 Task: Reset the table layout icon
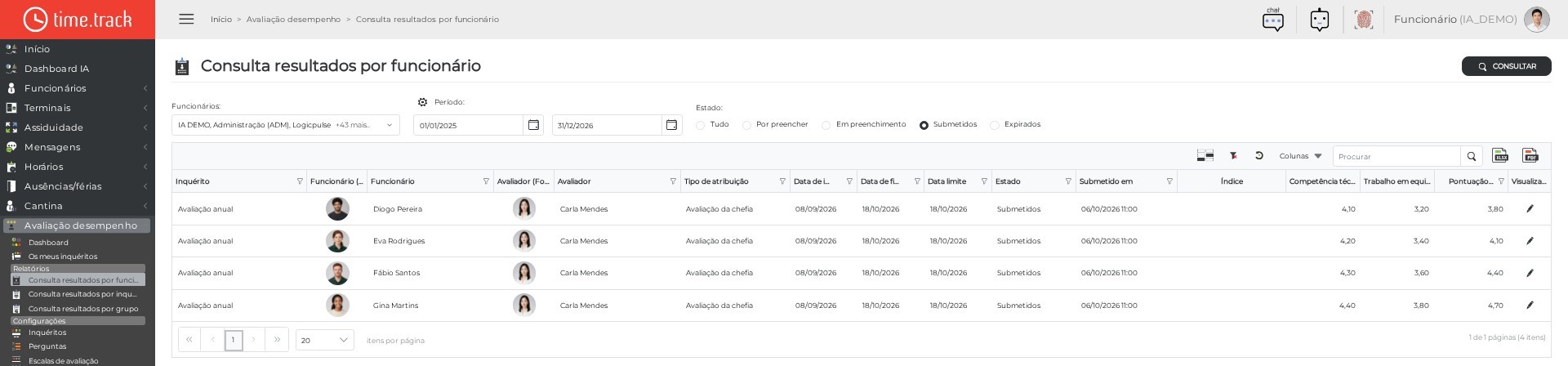click(1259, 156)
